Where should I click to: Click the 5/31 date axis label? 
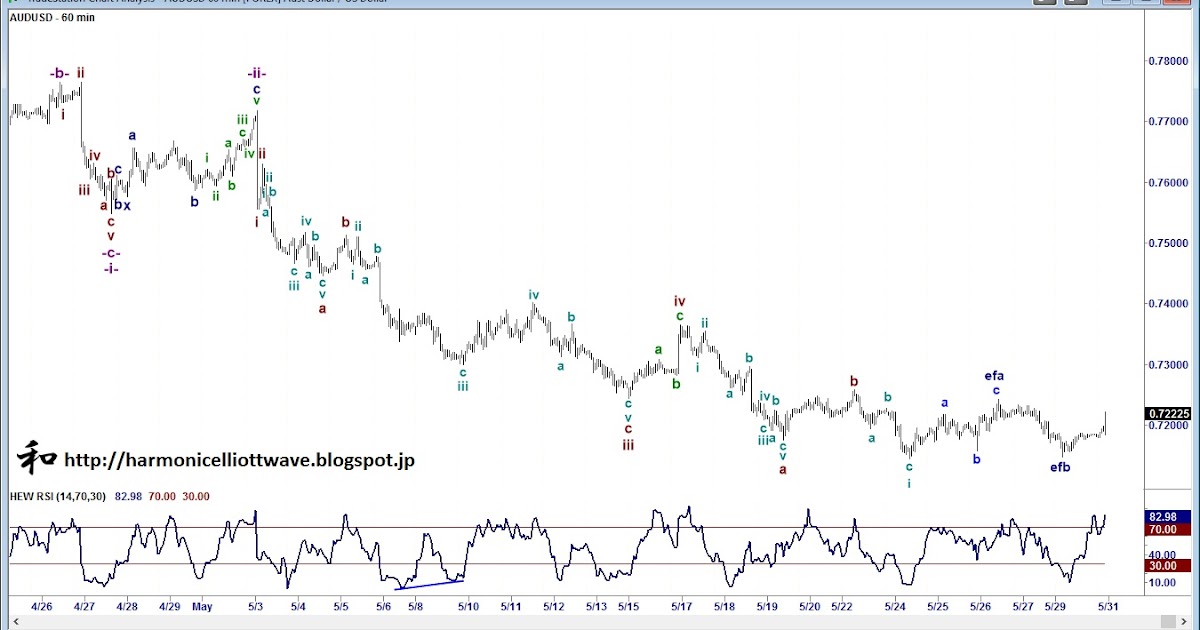click(x=1108, y=606)
